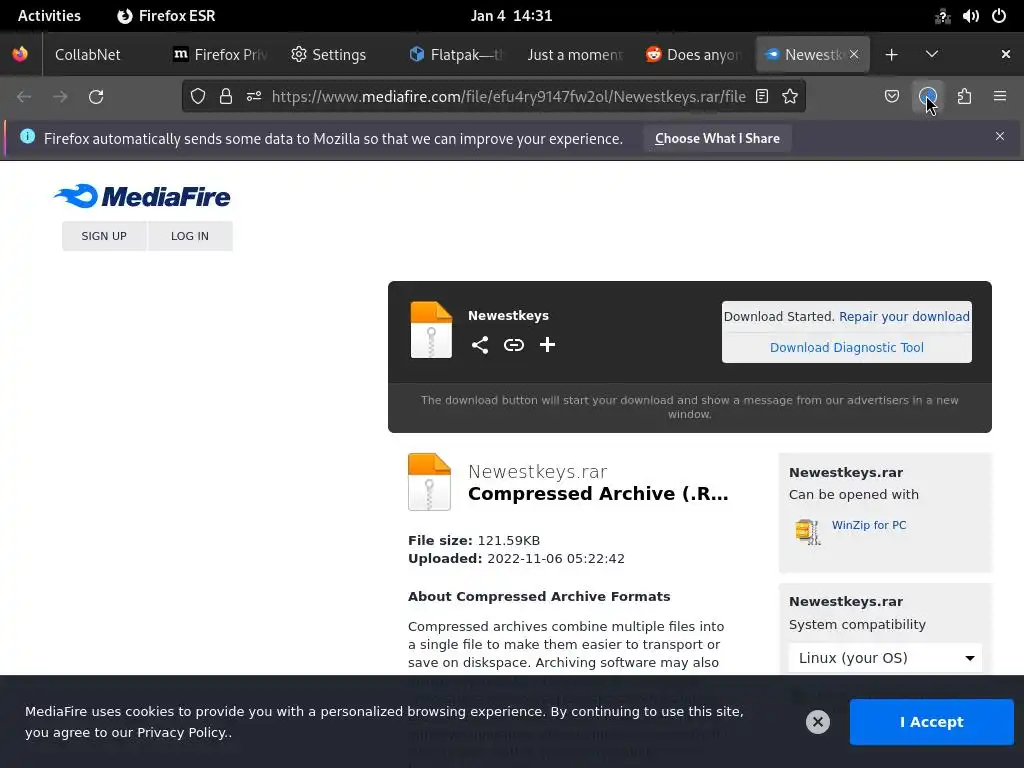
Task: Switch to the Just a moment tab
Action: (x=575, y=55)
